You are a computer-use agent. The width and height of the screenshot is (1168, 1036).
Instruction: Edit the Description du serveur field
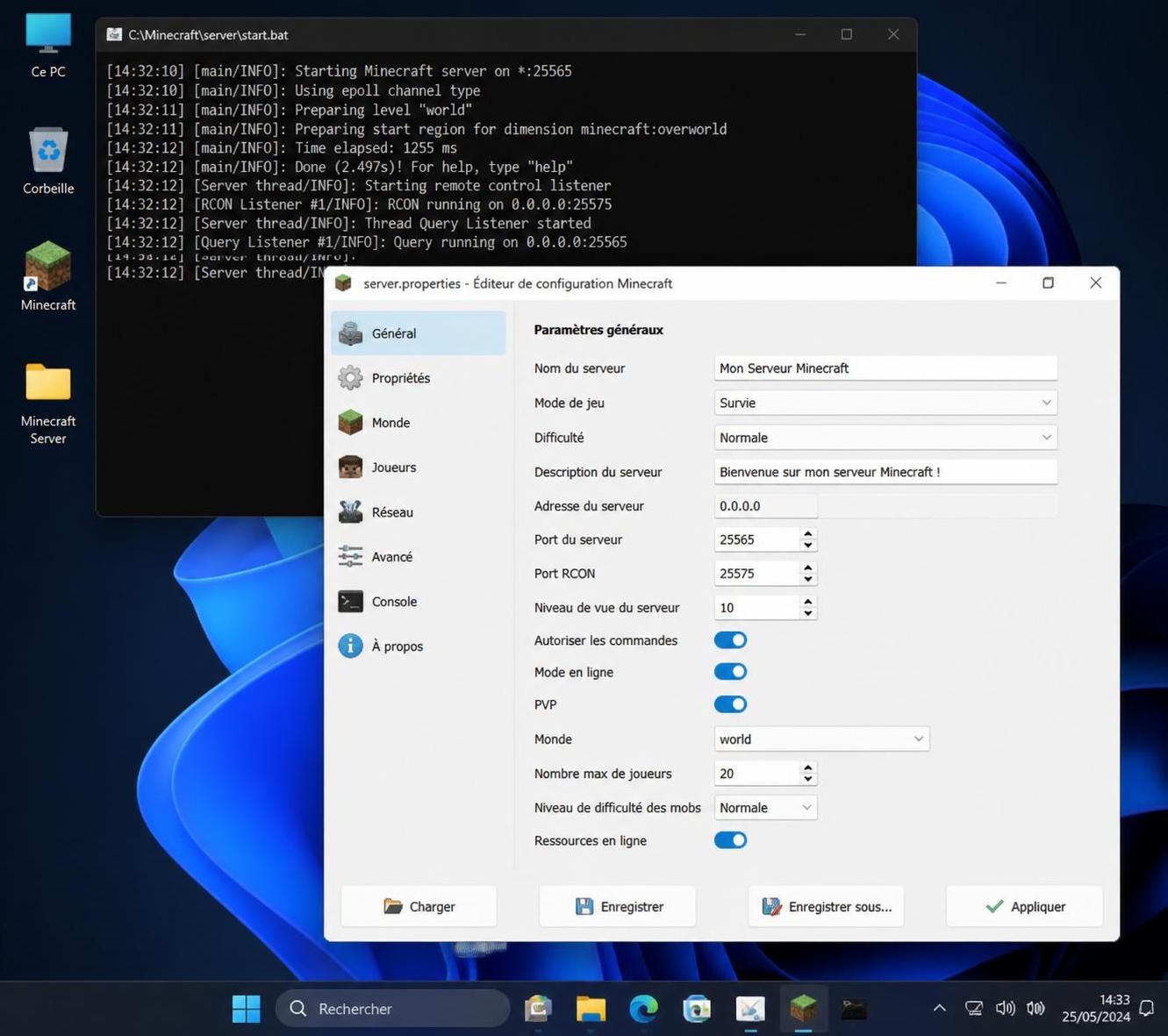pos(885,472)
